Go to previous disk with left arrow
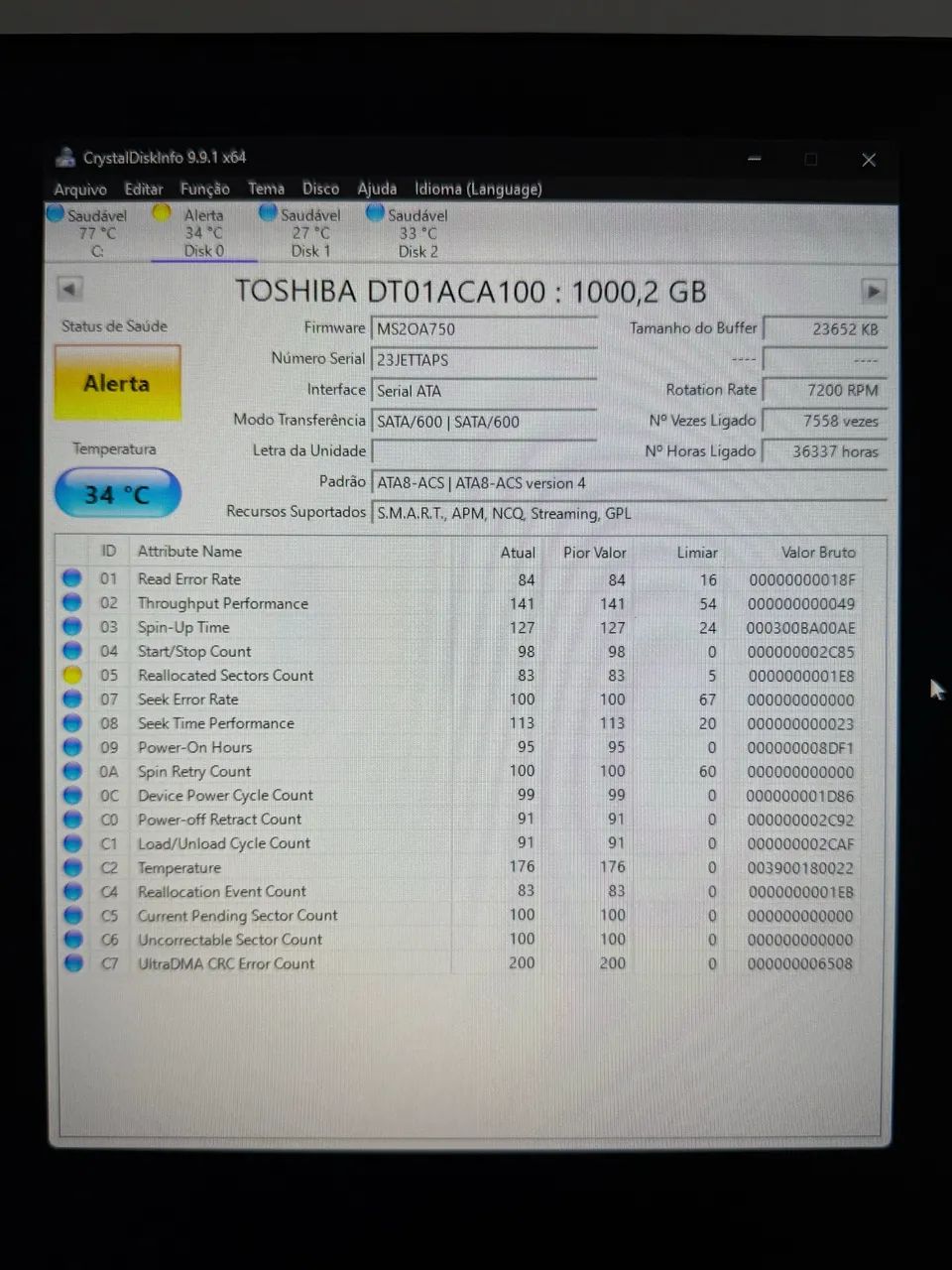The image size is (952, 1270). point(69,290)
